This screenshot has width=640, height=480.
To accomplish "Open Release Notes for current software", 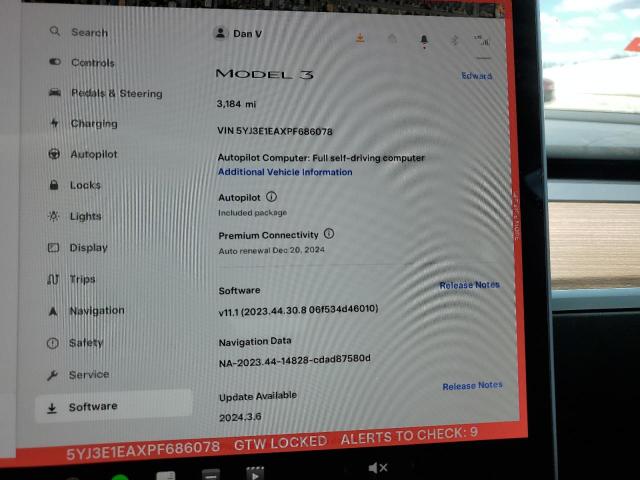I will coord(469,285).
